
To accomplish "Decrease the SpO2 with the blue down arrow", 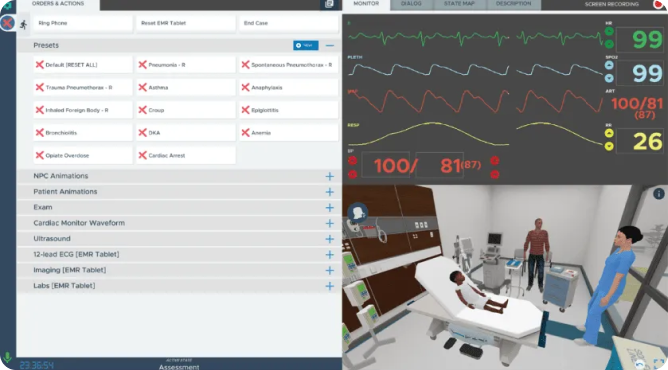I will [609, 78].
